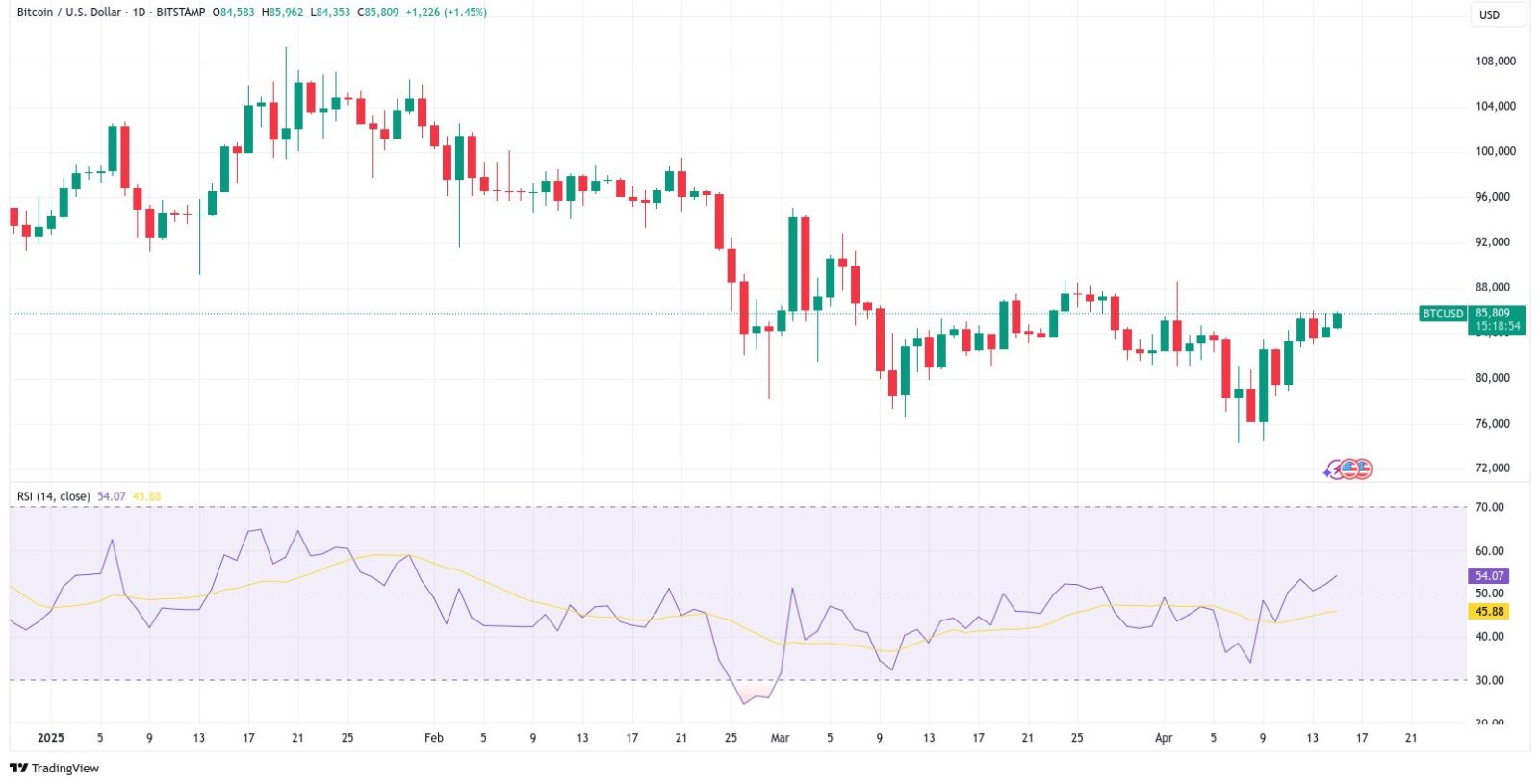Image resolution: width=1540 pixels, height=784 pixels.
Task: Click the 85,809 price tag beside BTCUSD
Action: pos(1493,314)
